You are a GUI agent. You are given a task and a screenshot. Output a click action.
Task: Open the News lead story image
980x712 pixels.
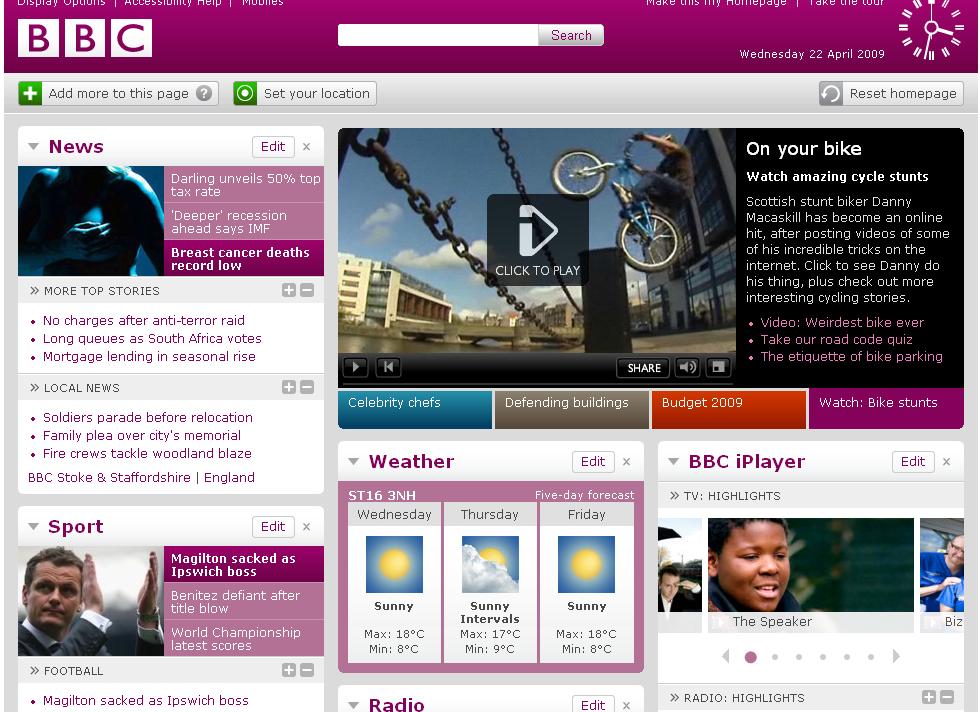click(x=91, y=221)
